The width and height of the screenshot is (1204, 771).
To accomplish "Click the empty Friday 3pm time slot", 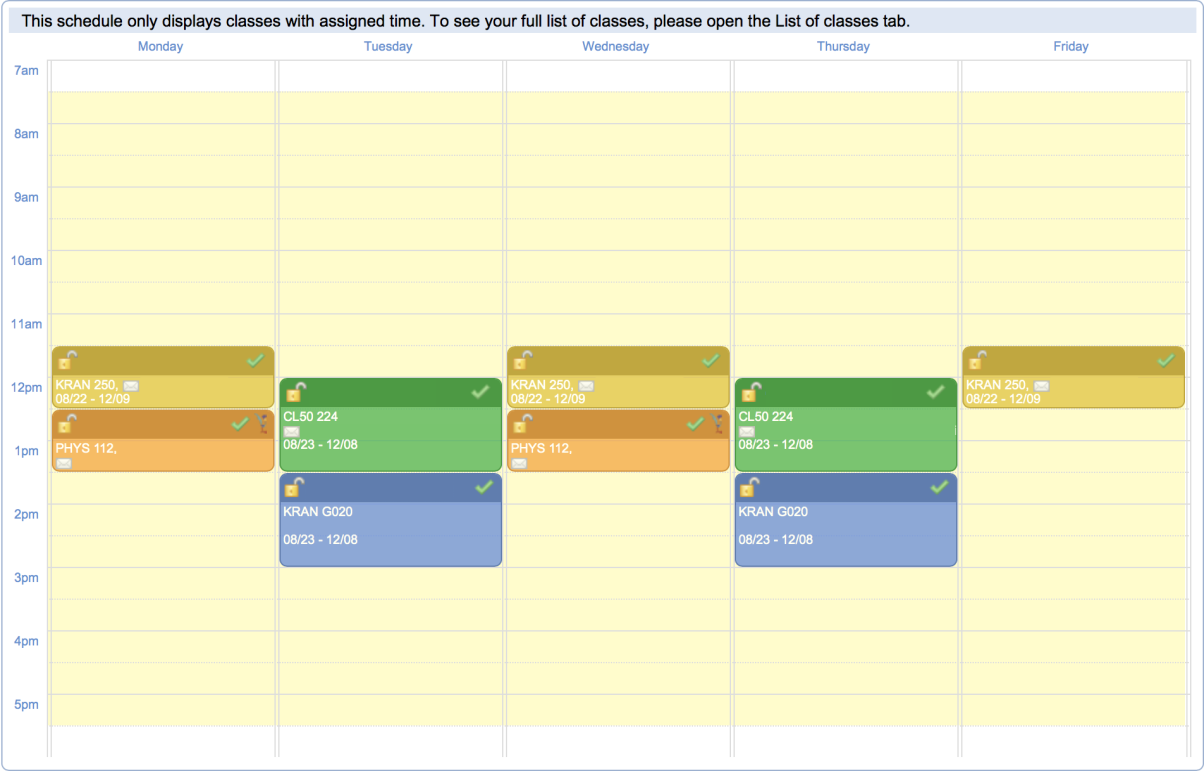I will [1073, 583].
